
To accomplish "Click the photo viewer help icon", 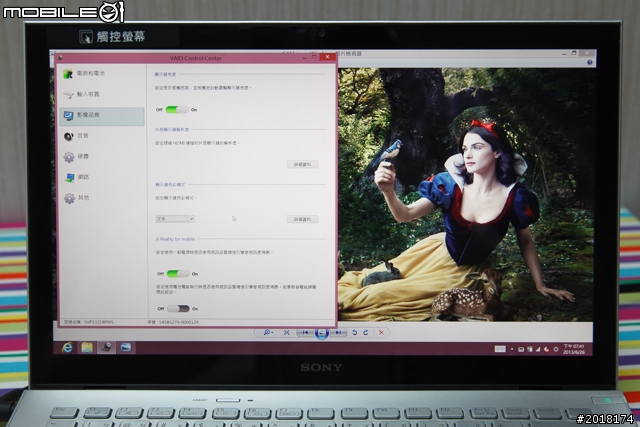I will point(589,62).
